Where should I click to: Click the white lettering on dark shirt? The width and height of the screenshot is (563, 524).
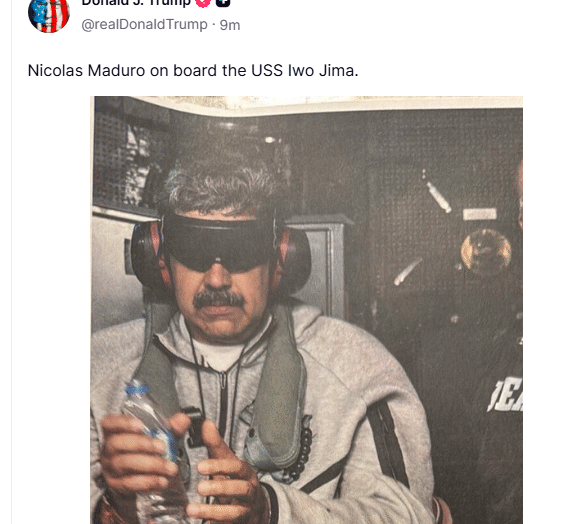pyautogui.click(x=506, y=396)
